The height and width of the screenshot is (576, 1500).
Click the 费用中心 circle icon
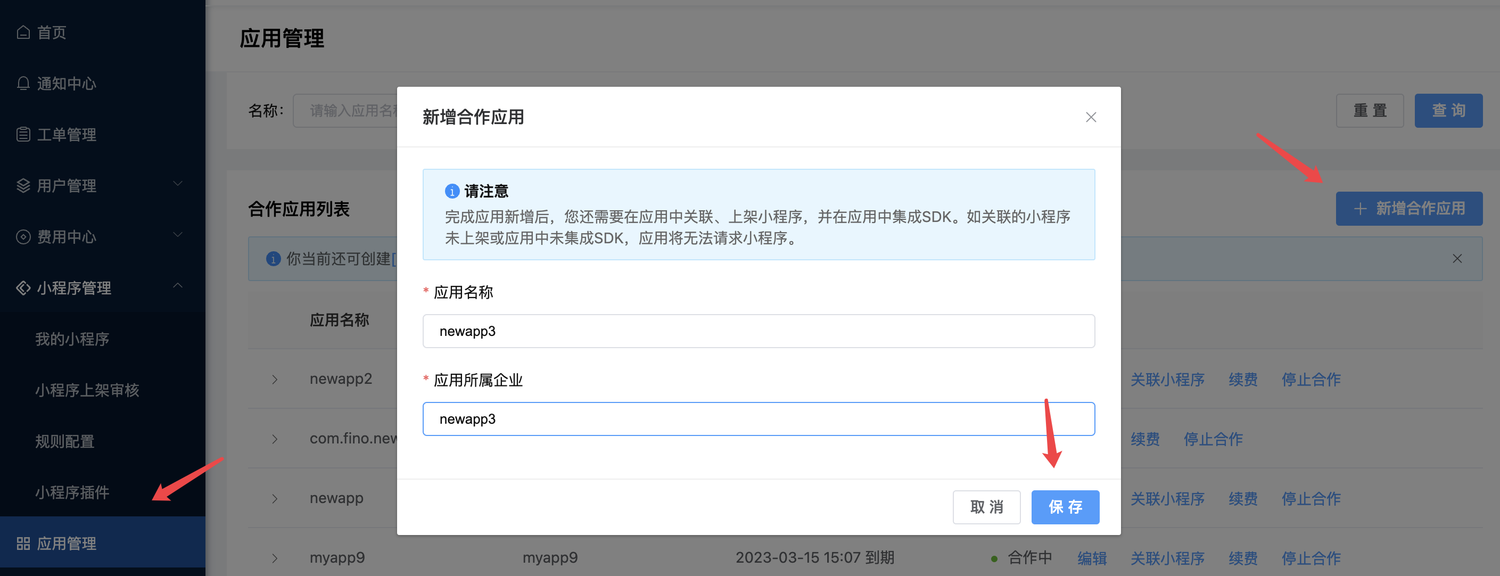pos(24,236)
